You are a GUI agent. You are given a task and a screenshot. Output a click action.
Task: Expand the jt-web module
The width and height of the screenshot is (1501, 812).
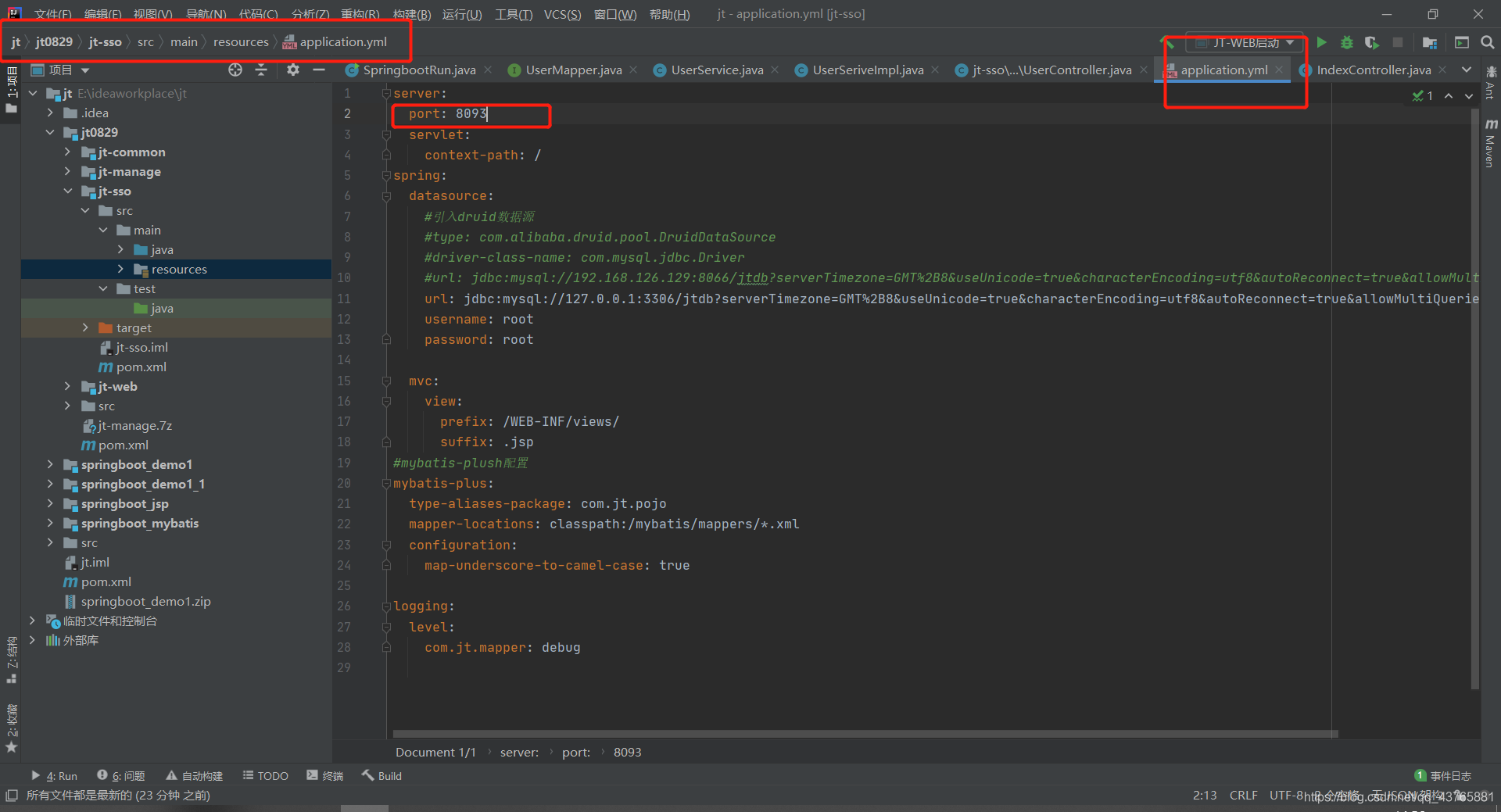pyautogui.click(x=67, y=387)
